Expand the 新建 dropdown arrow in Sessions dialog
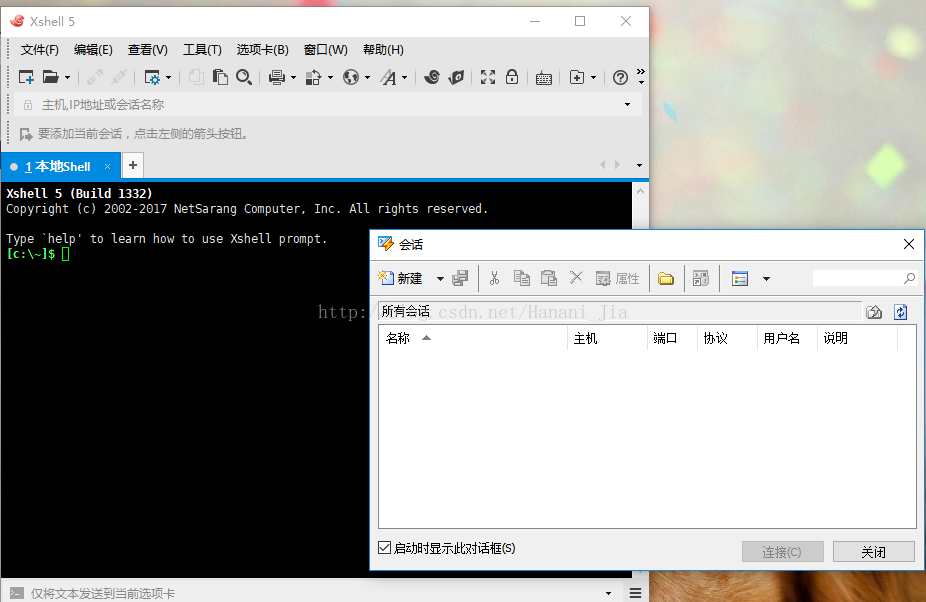926x602 pixels. 440,279
